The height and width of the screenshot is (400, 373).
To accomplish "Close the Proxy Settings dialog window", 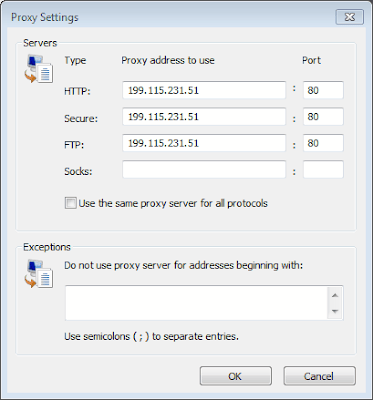I will [349, 17].
